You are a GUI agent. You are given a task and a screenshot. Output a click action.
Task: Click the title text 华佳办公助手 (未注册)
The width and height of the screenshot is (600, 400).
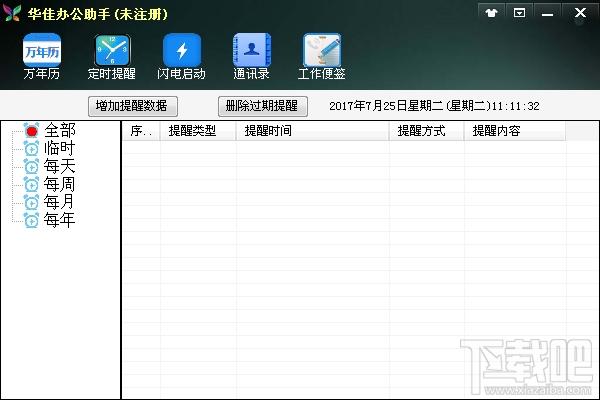point(98,14)
